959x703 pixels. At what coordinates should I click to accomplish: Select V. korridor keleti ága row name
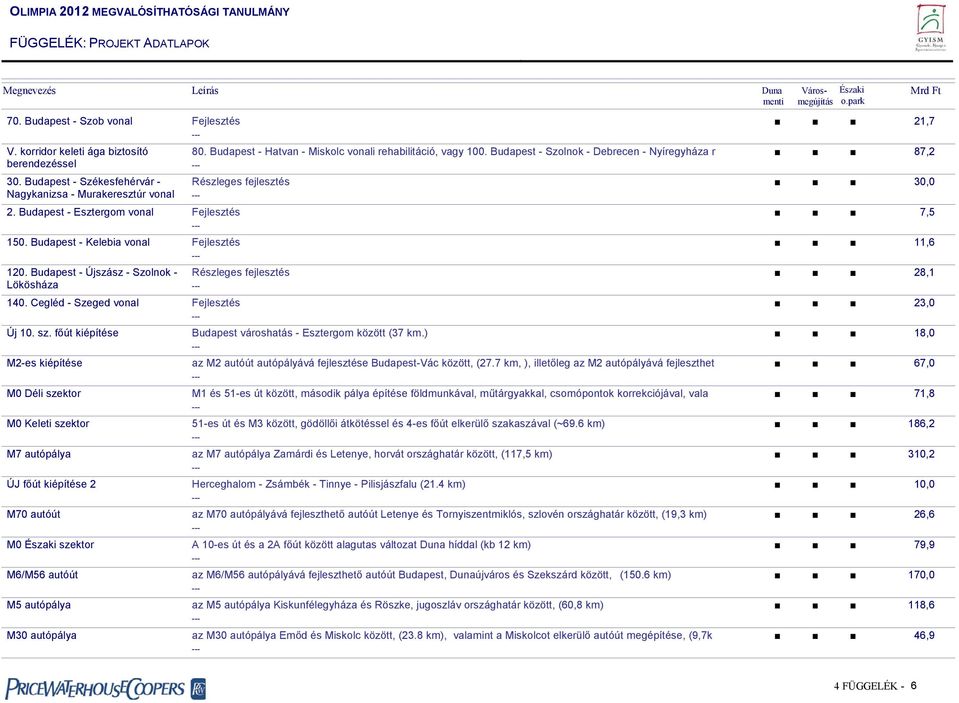tap(77, 158)
